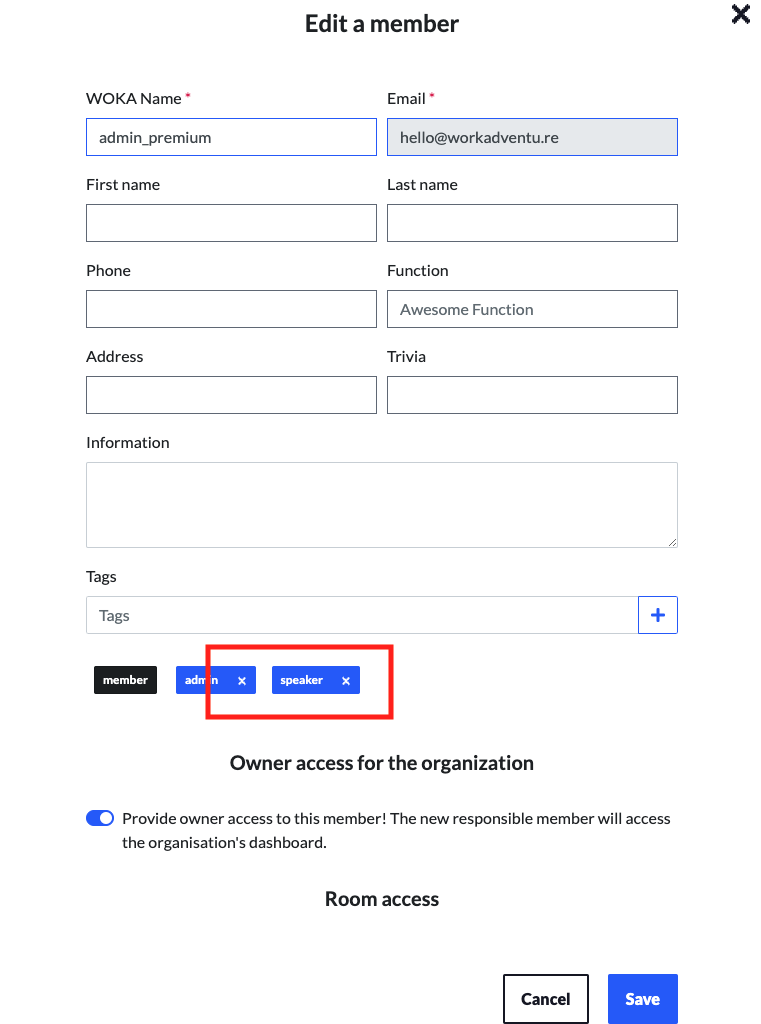Click the close X icon at top right
761x1024 pixels.
[740, 15]
